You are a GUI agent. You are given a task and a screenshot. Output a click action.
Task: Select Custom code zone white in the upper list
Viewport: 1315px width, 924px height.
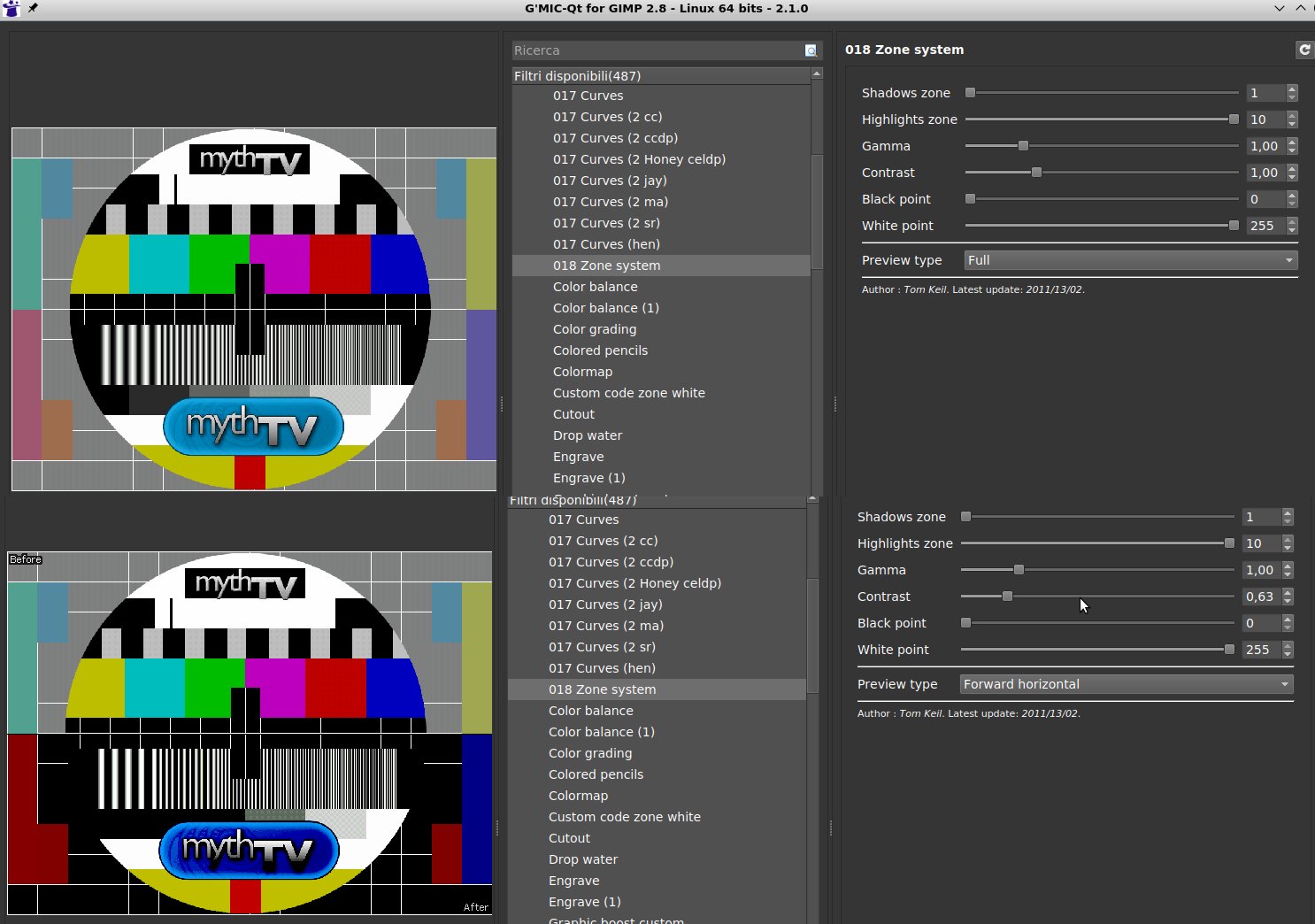point(661,393)
